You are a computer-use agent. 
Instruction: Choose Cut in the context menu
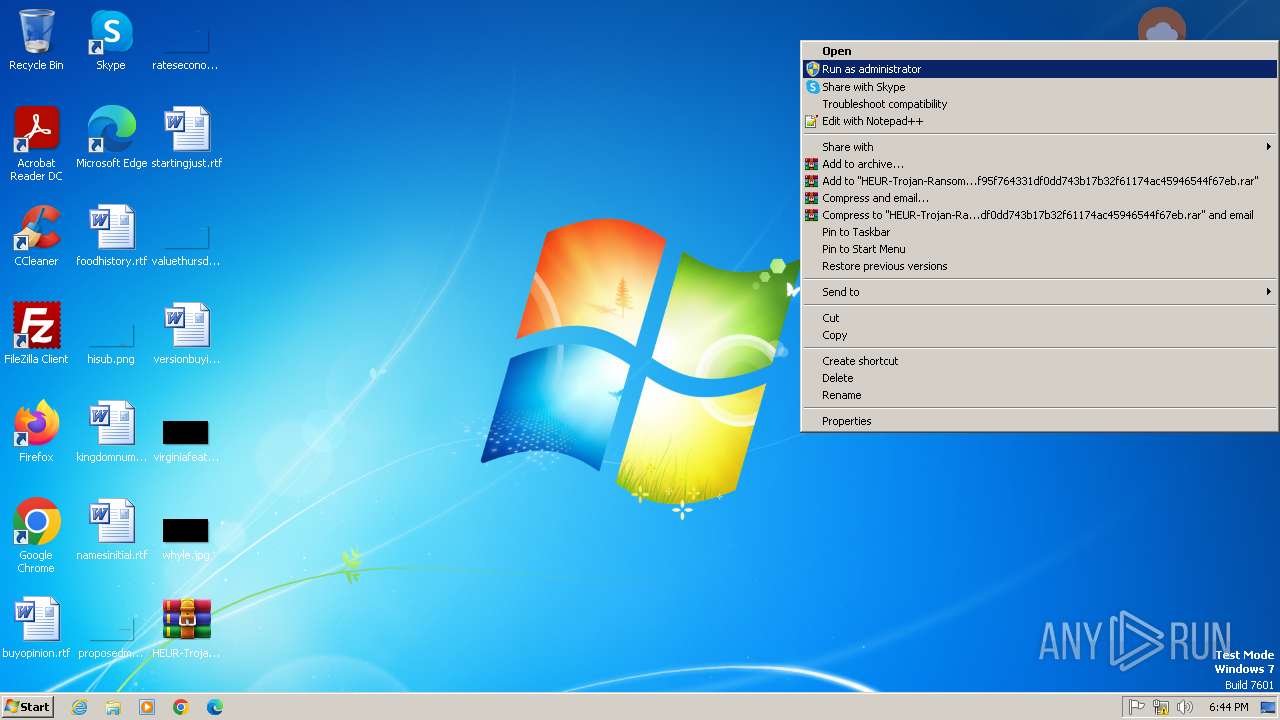[1040, 318]
